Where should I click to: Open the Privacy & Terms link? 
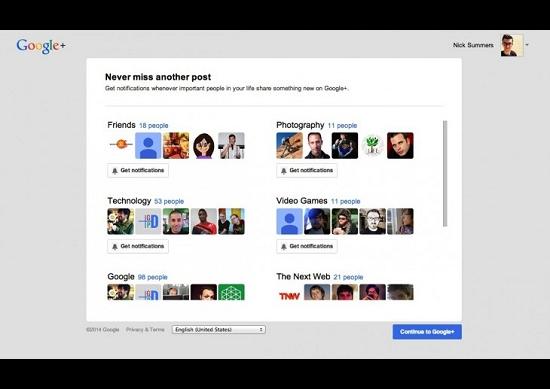145,329
